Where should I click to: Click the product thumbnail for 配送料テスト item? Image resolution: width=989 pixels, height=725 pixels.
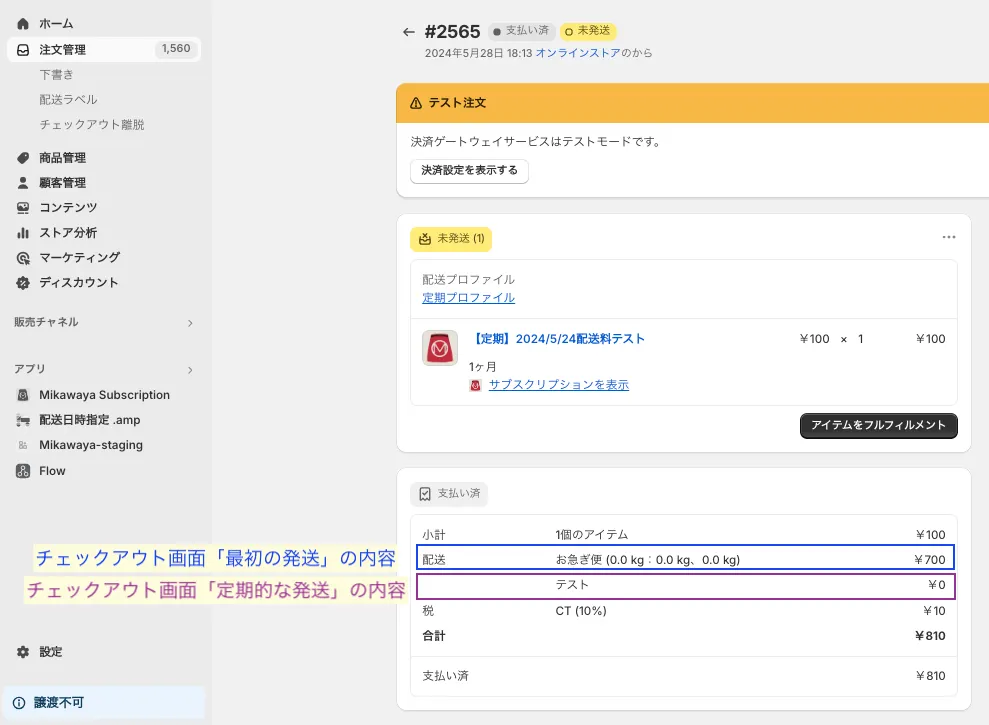[440, 348]
